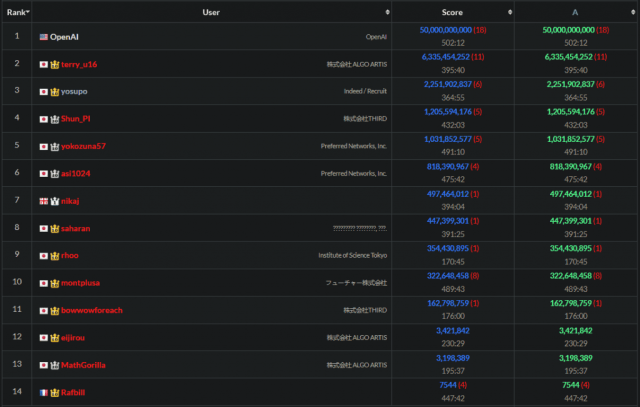Image resolution: width=640 pixels, height=407 pixels.
Task: Open rhoo user profile
Action: click(x=70, y=256)
